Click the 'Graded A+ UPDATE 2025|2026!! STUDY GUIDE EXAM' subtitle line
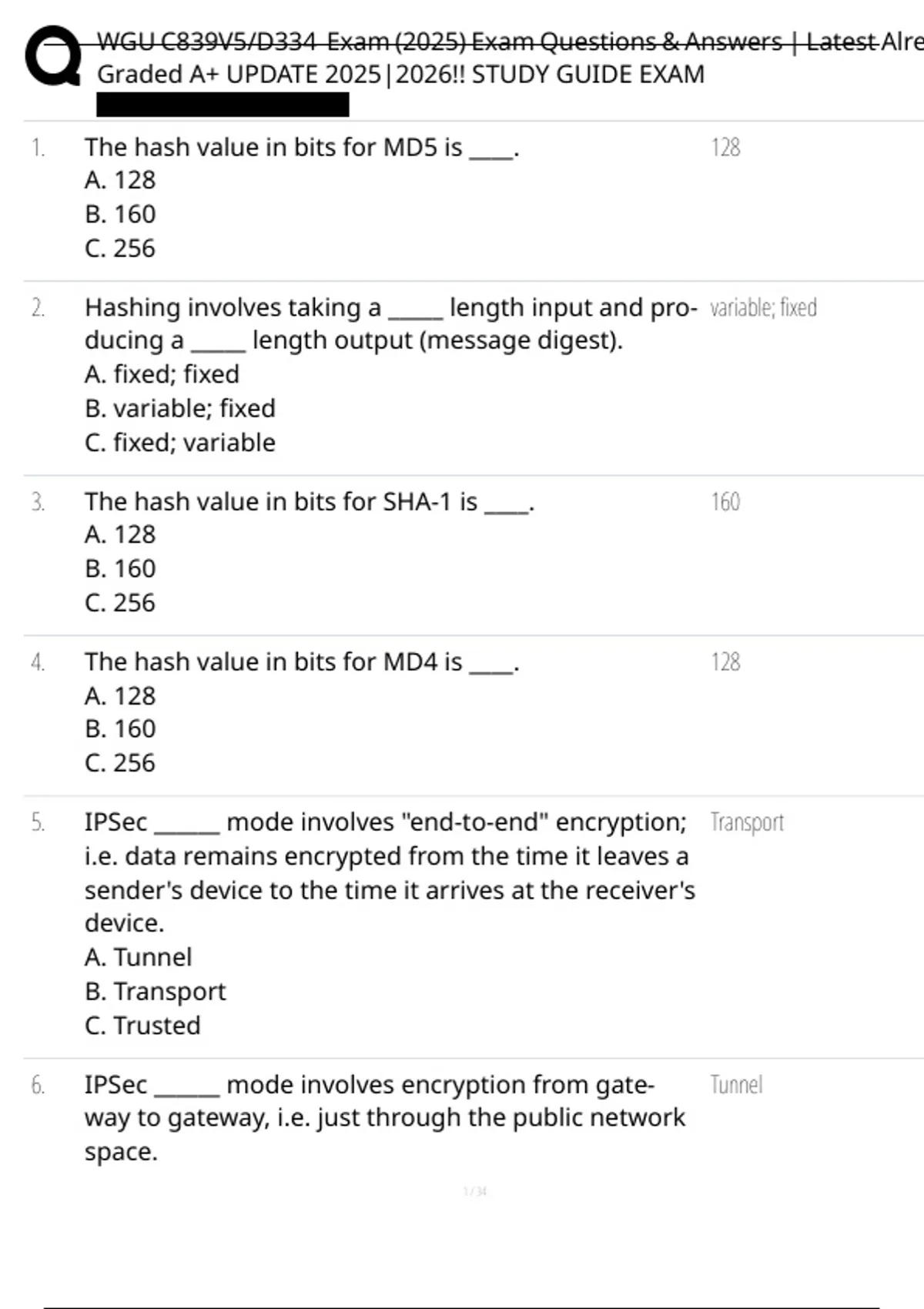Image resolution: width=924 pixels, height=1309 pixels. [400, 75]
